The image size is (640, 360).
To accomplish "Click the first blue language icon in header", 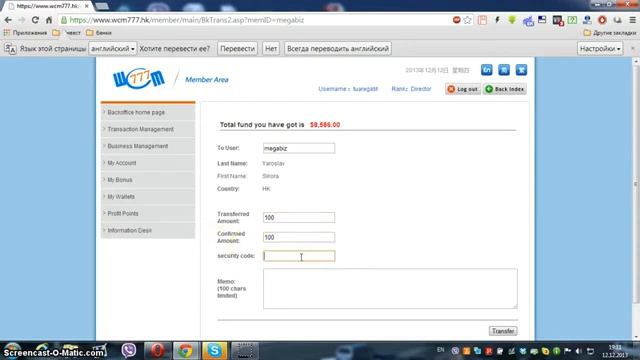I will (x=487, y=70).
